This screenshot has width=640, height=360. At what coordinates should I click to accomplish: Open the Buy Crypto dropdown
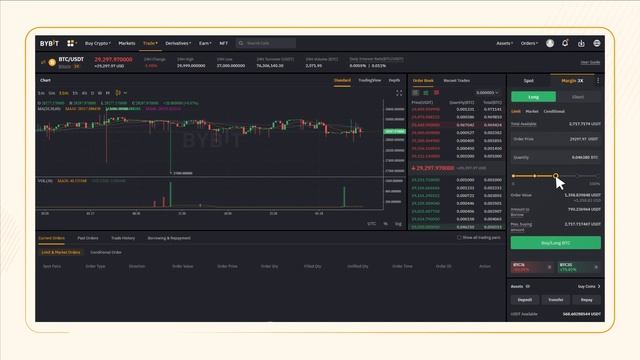98,43
